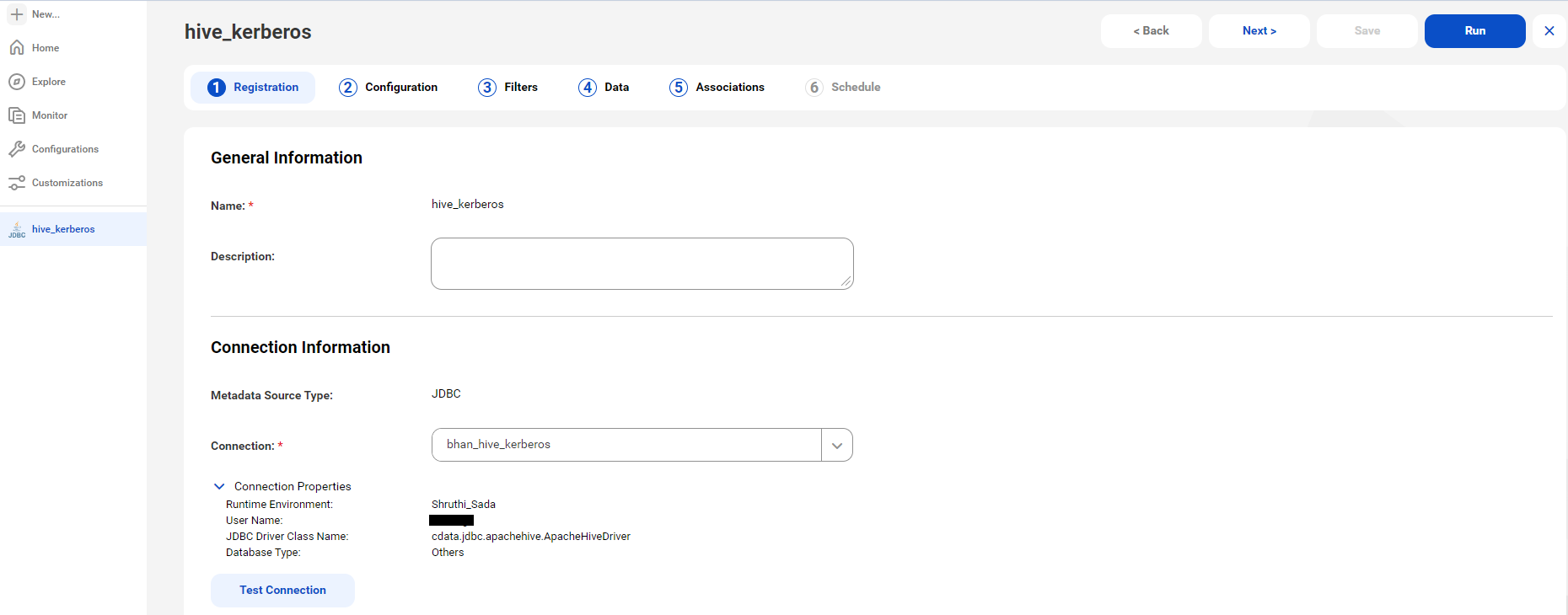Click the Registration tab label
This screenshot has width=1568, height=615.
coord(266,87)
